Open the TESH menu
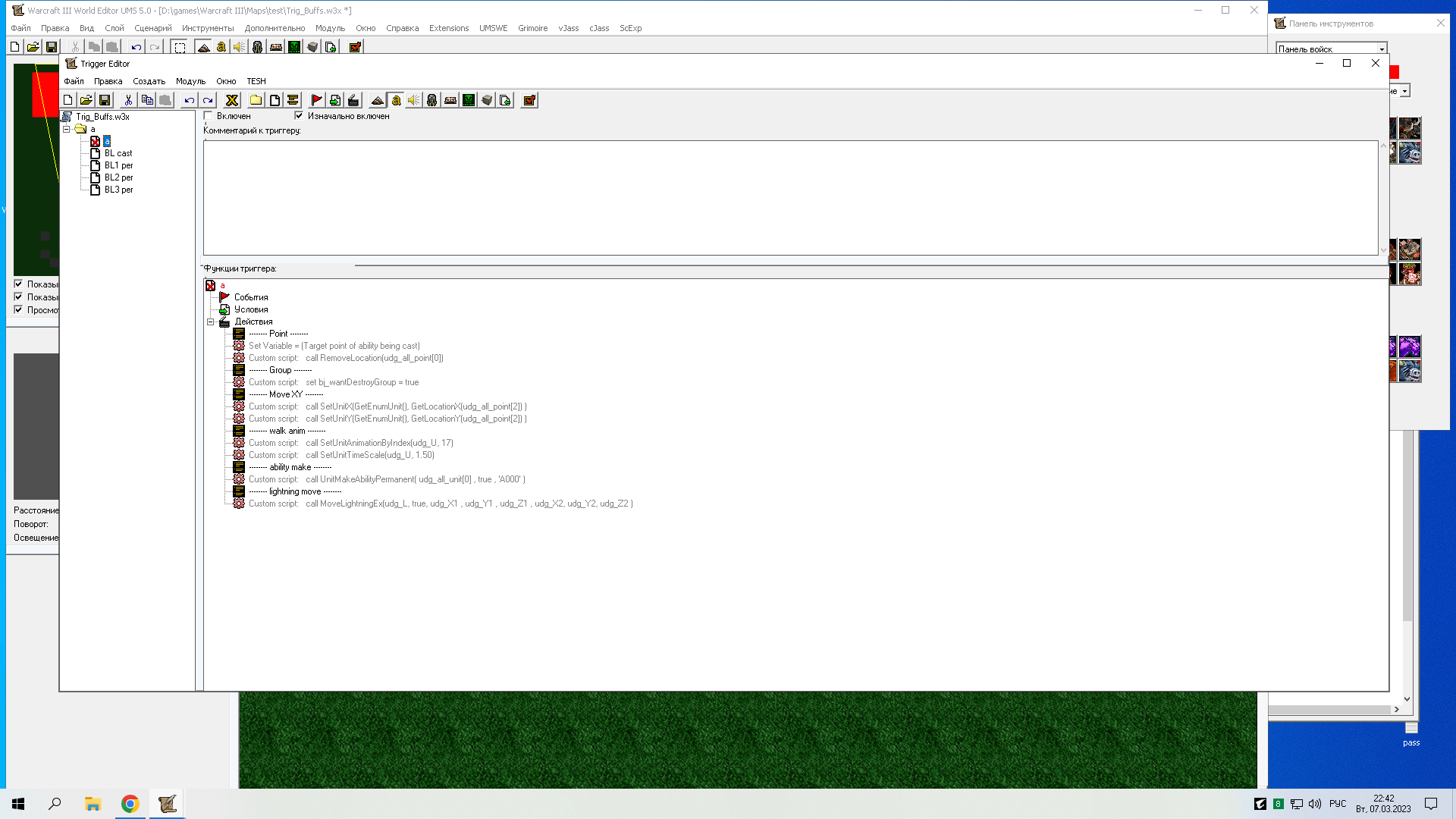 tap(256, 81)
